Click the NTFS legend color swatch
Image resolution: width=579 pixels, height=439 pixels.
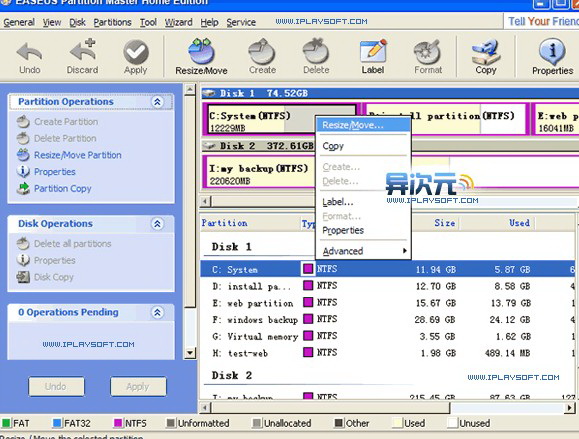(118, 423)
